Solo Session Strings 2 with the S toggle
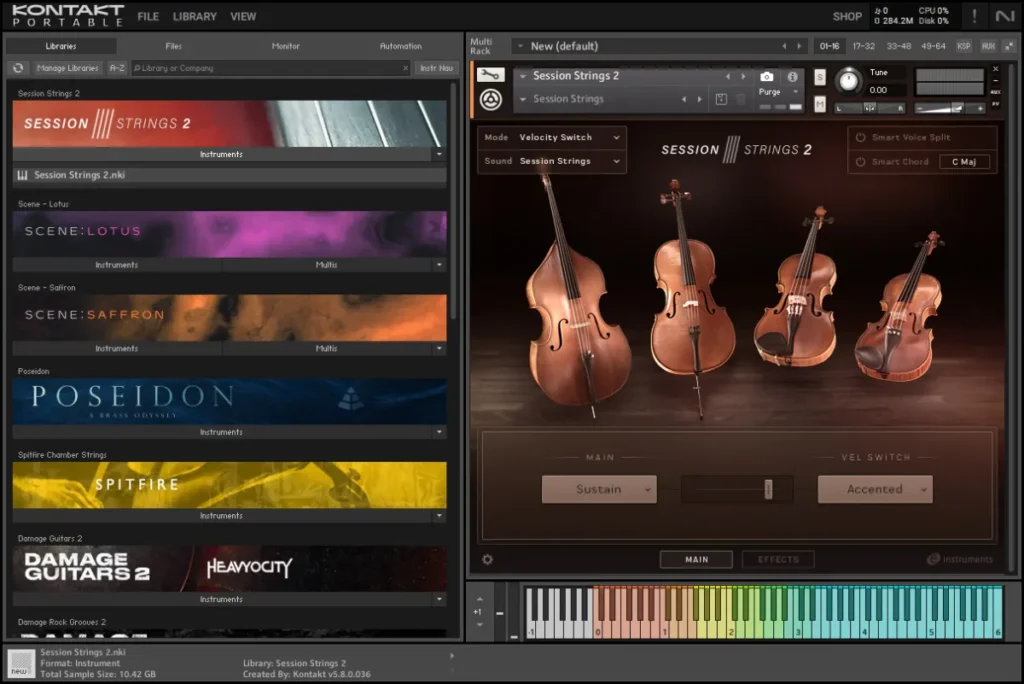Viewport: 1024px width, 684px height. click(x=818, y=76)
